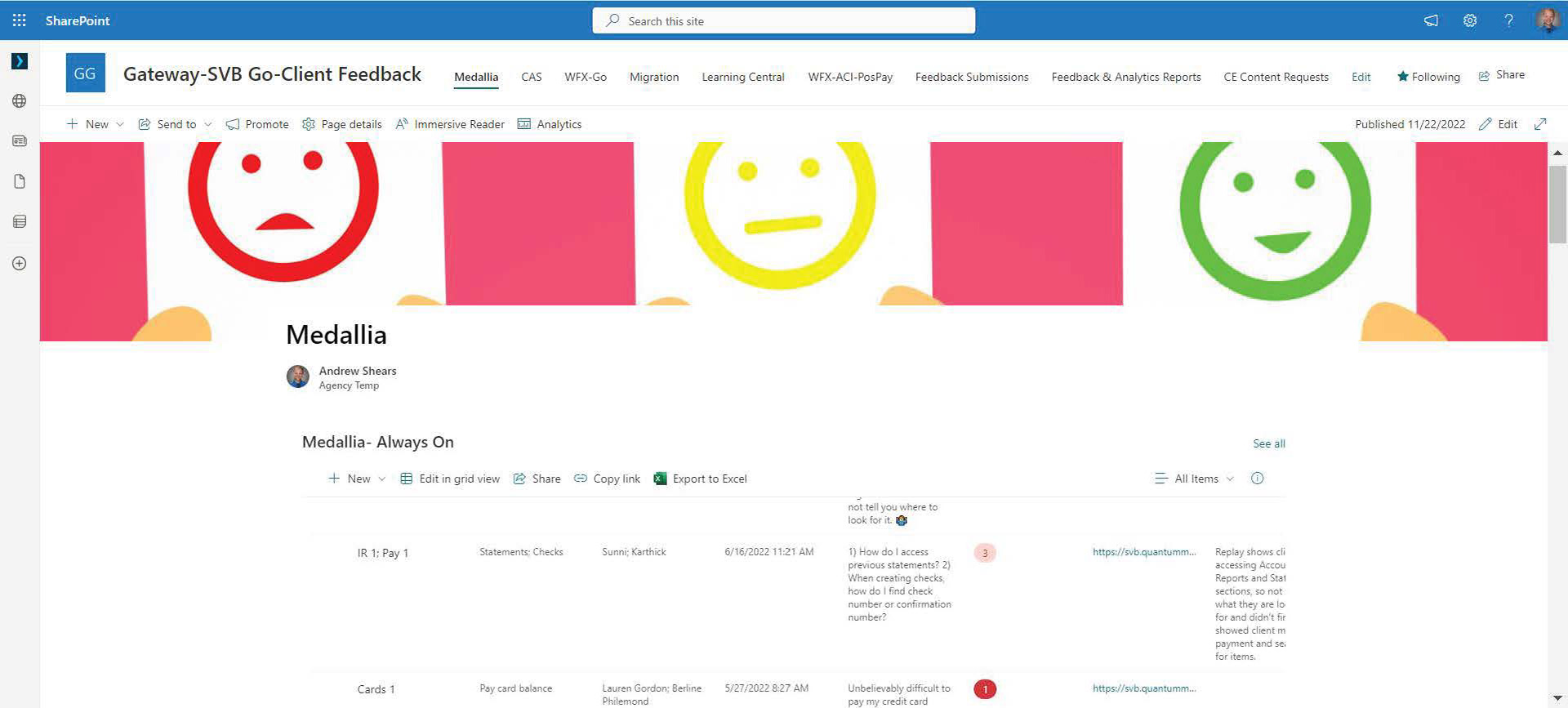Screen dimensions: 1568x708
Task: Open Andrew Shears author profile
Action: 357,371
